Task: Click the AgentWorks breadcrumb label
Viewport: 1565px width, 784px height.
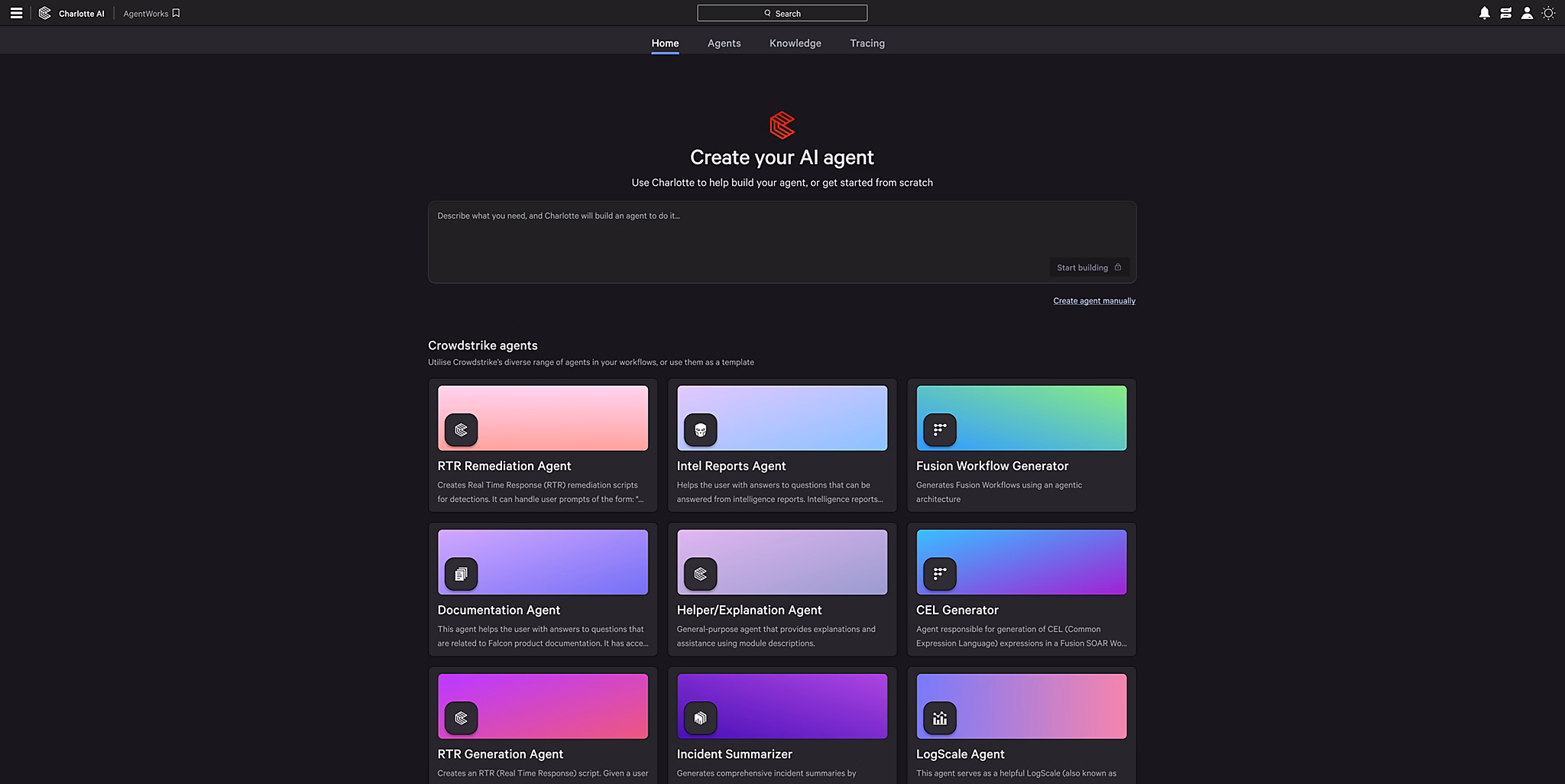Action: click(146, 14)
